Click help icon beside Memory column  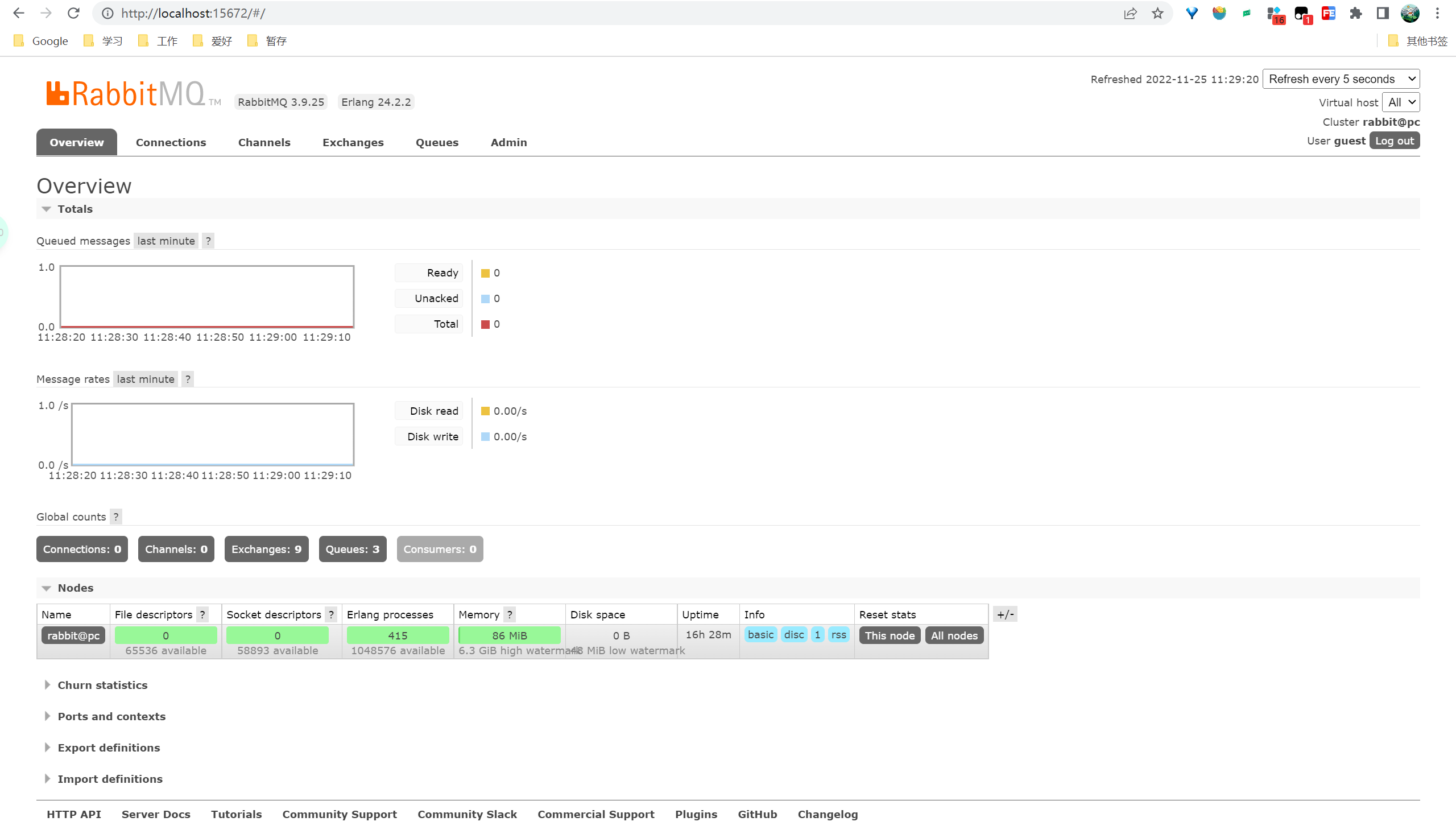510,614
